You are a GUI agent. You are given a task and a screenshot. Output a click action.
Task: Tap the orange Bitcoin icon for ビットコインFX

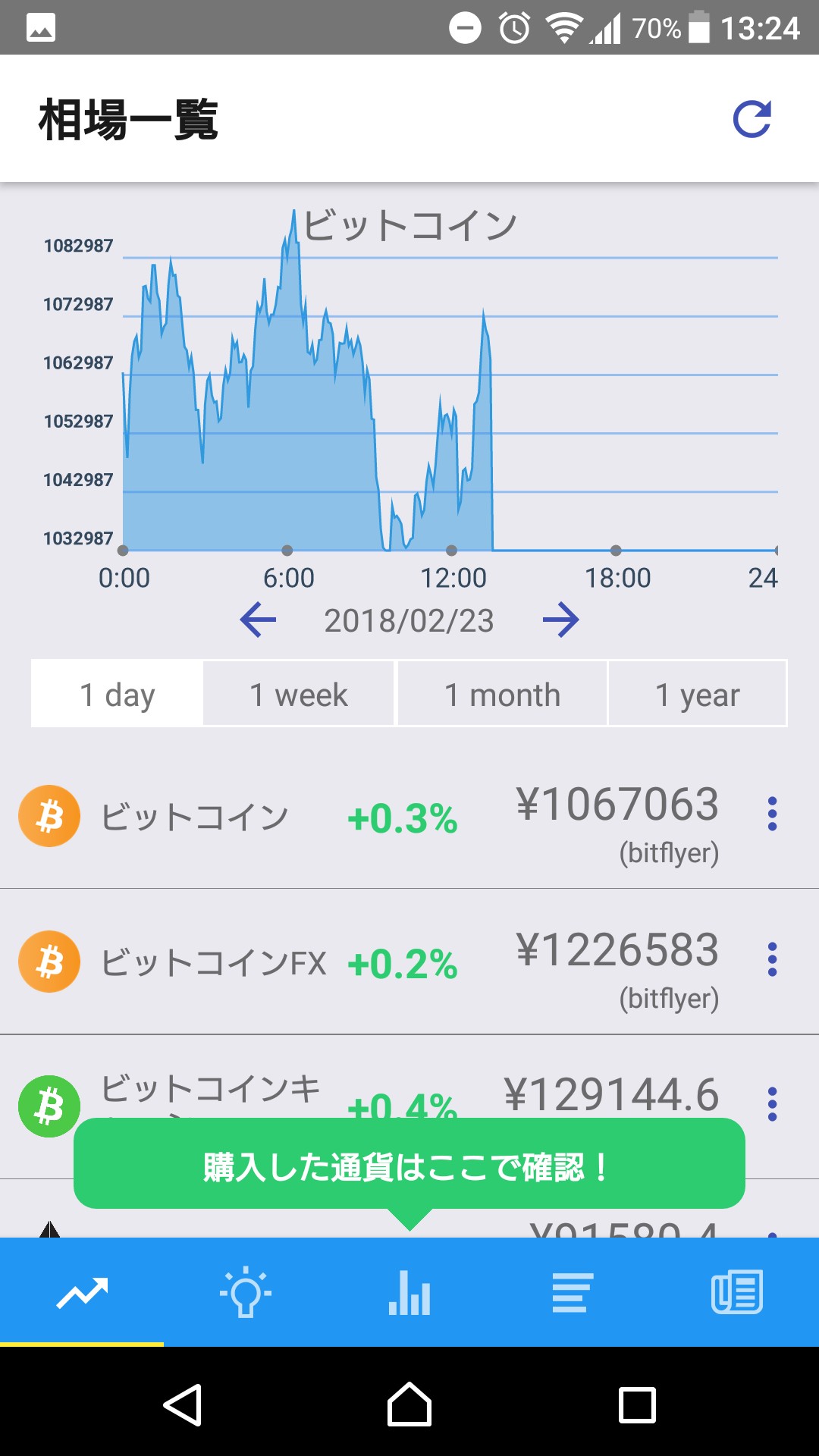tap(49, 962)
